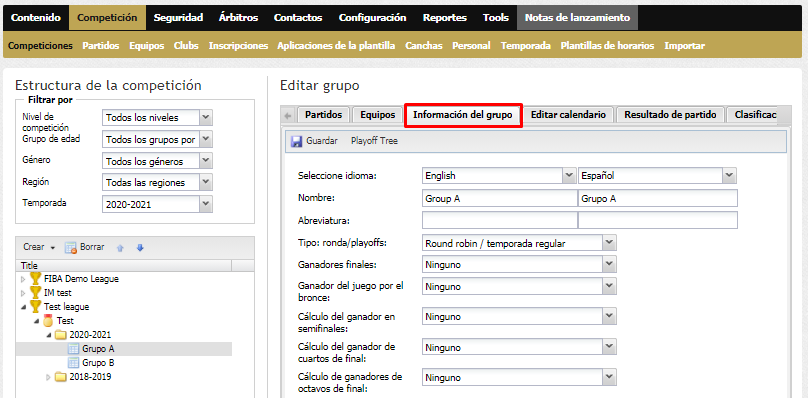Click the 2018-2019 folder icon

coord(61,377)
